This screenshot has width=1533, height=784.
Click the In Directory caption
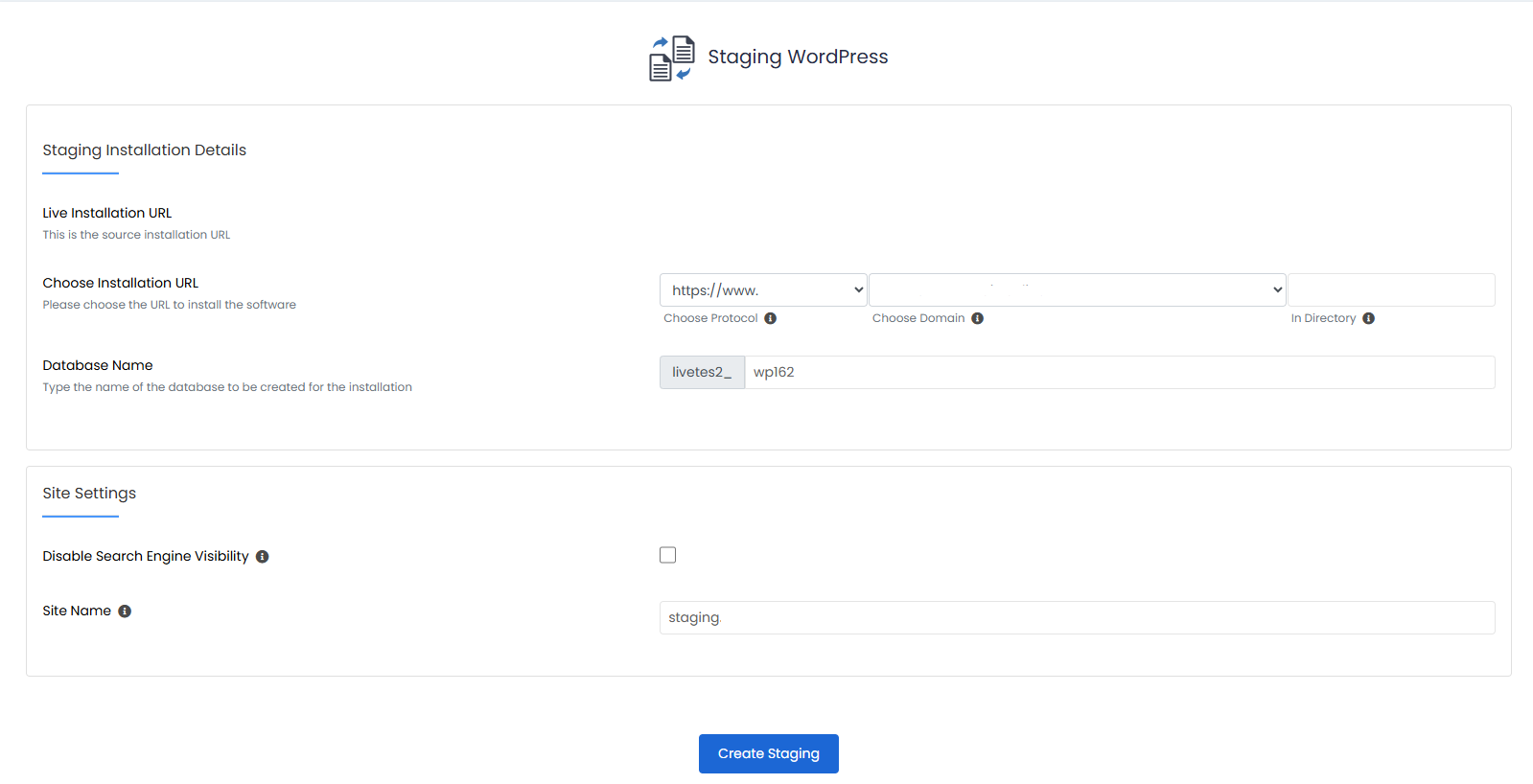pos(1323,318)
